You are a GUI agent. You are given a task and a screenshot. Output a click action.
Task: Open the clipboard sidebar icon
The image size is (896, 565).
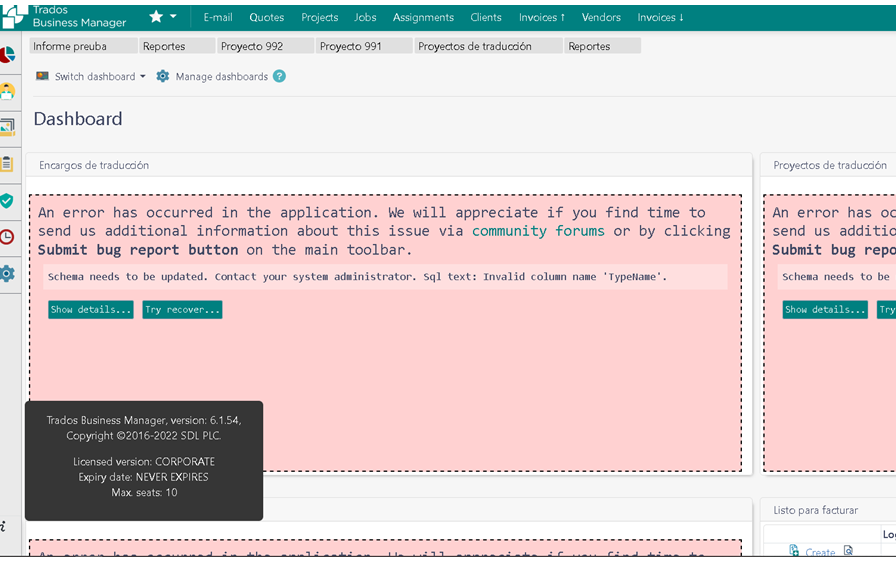coord(7,164)
